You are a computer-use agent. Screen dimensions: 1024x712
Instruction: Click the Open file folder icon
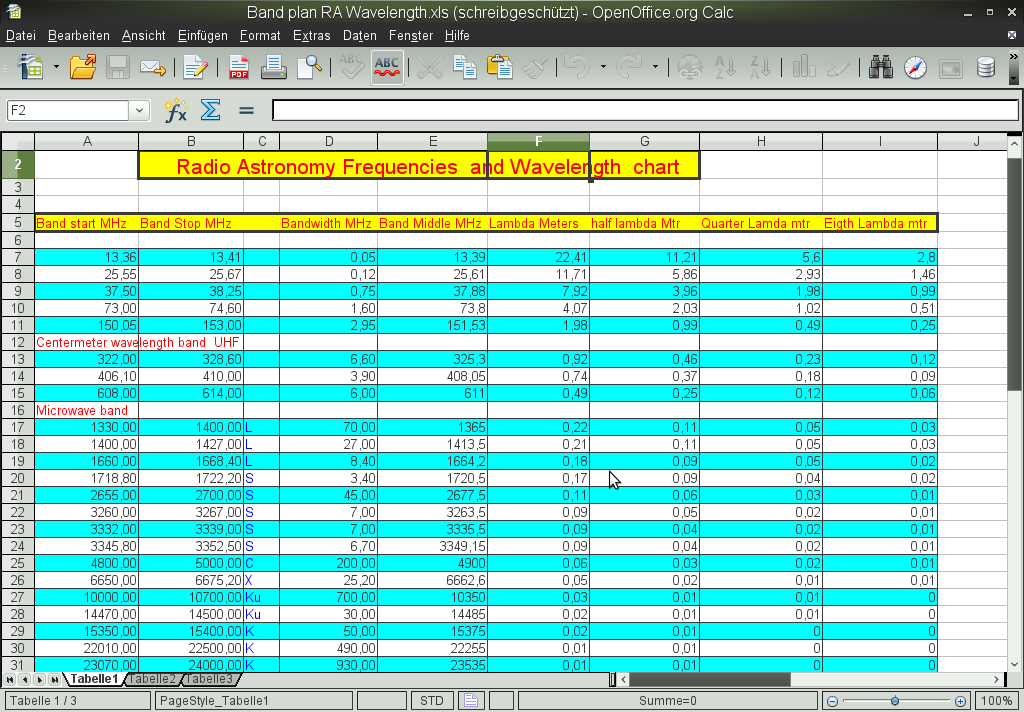pyautogui.click(x=83, y=68)
